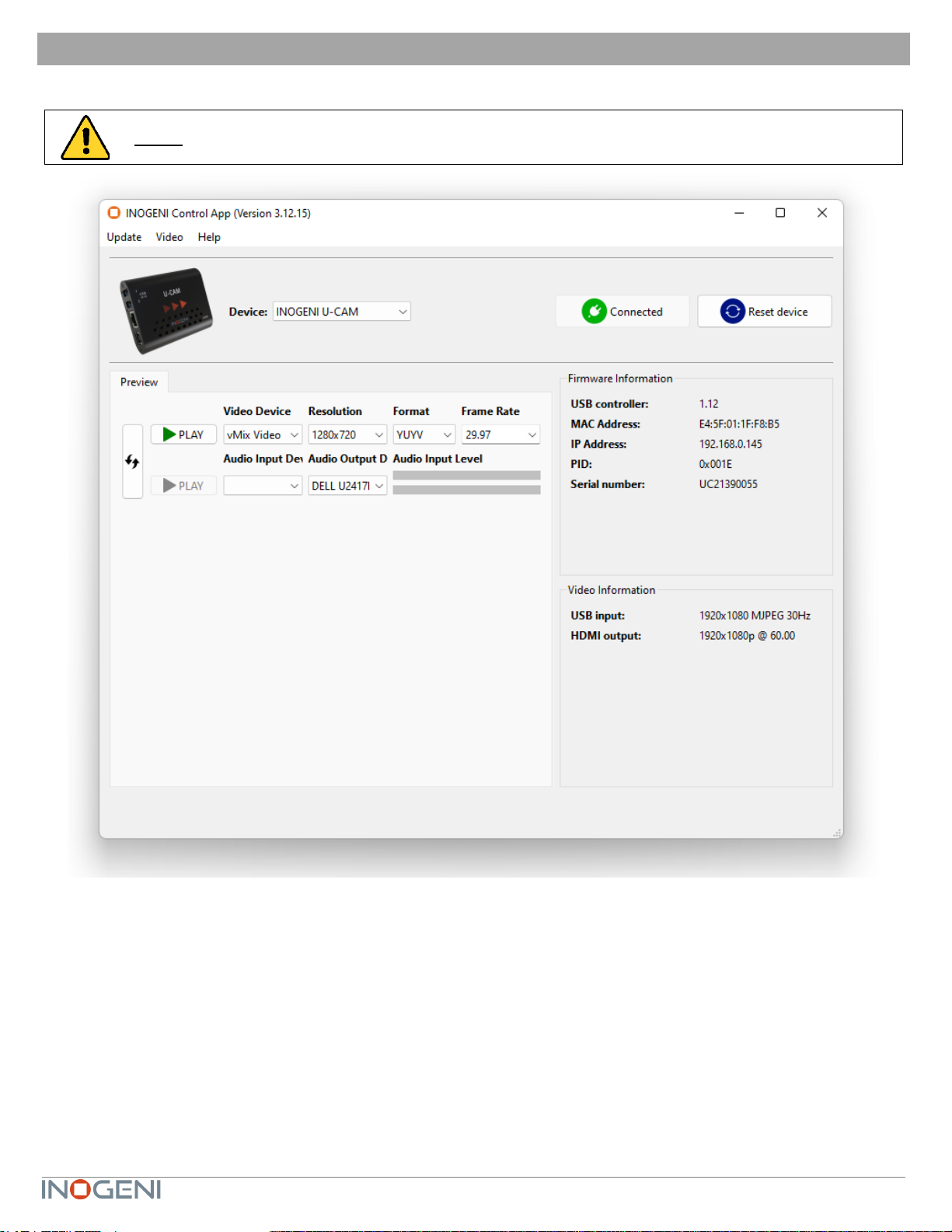The width and height of the screenshot is (952, 1232).
Task: Open the Audio Output dropdown showing DELL U2417
Action: (347, 486)
